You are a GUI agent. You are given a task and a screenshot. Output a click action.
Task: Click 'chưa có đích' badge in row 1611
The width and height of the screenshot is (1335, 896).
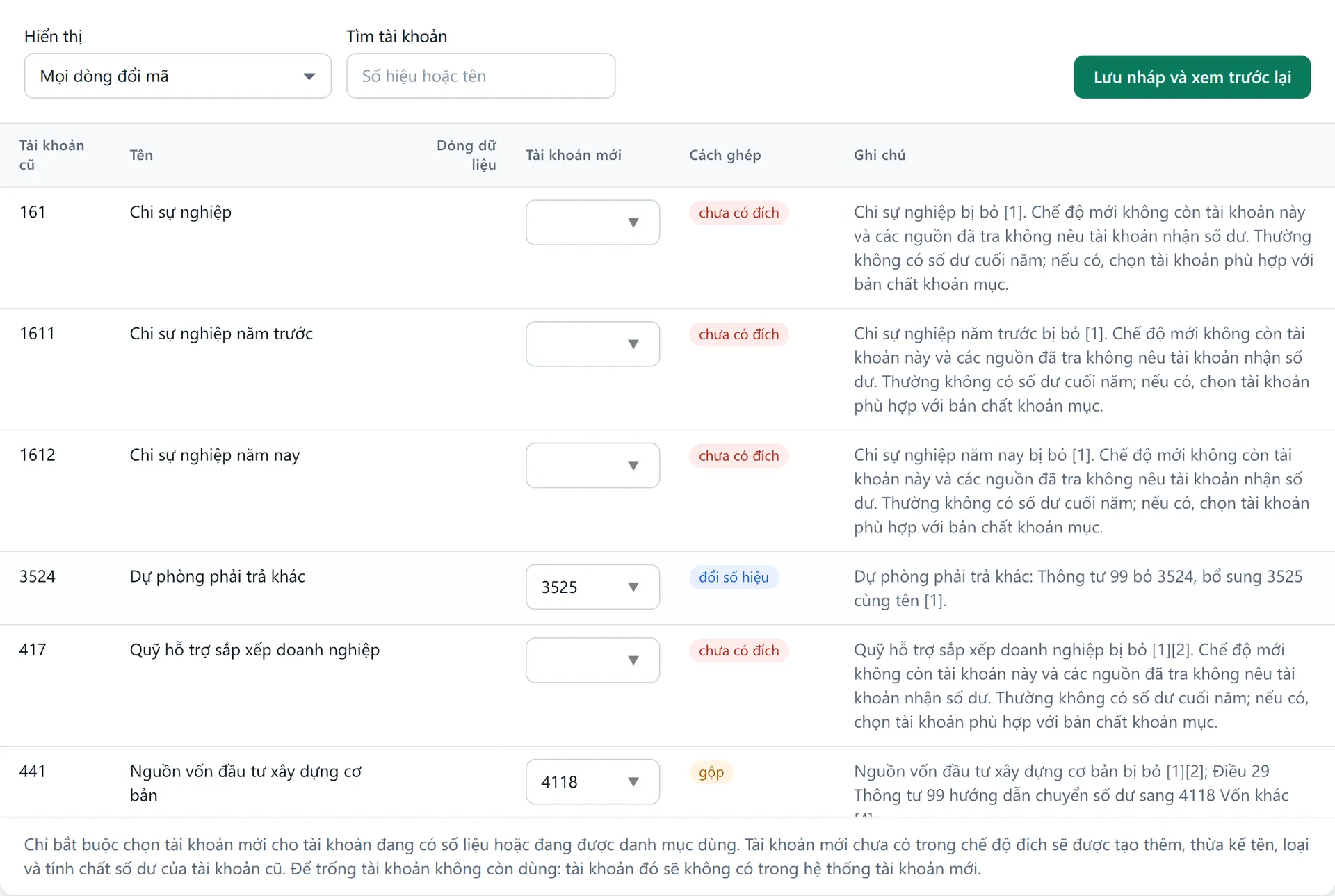point(738,334)
